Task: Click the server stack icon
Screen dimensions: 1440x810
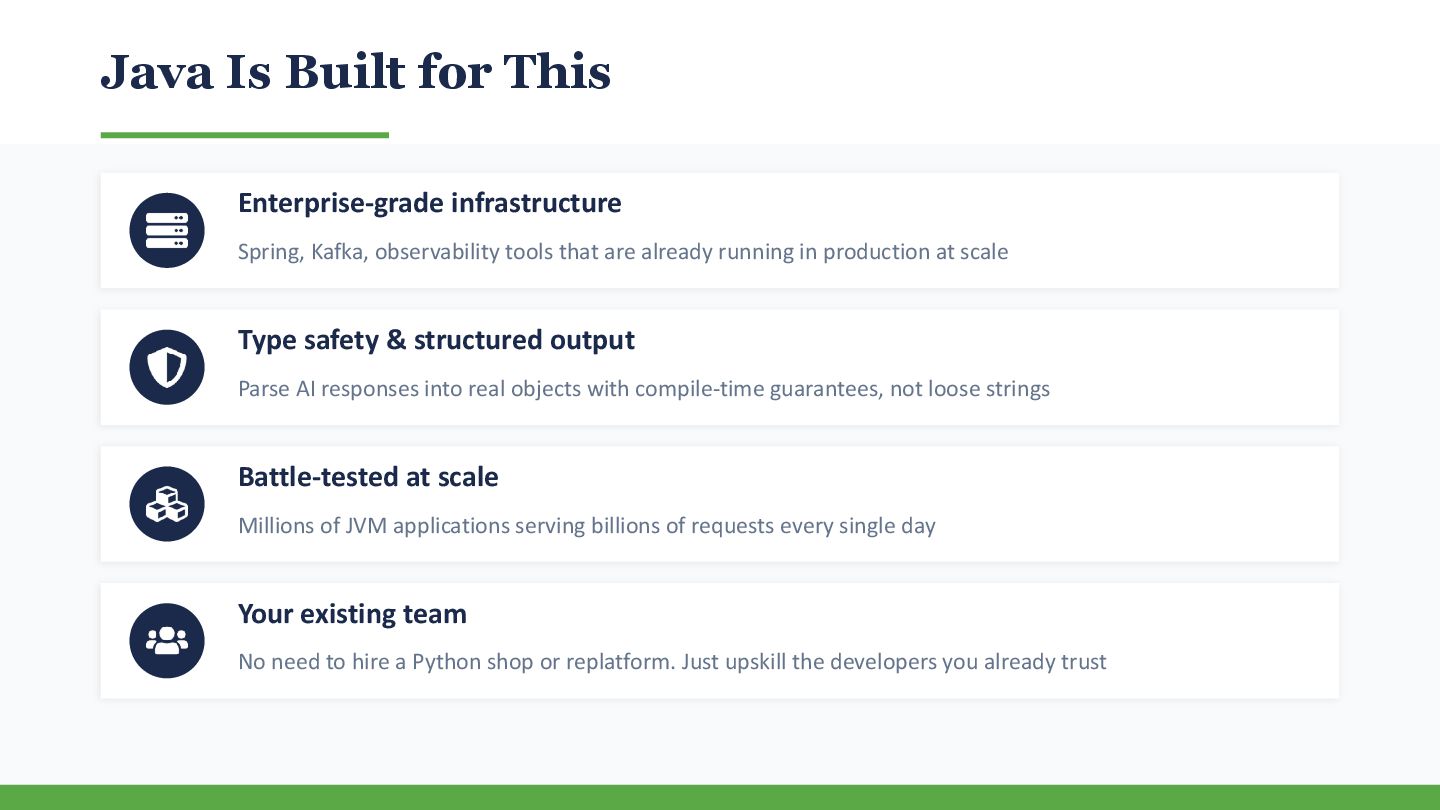Action: coord(167,230)
